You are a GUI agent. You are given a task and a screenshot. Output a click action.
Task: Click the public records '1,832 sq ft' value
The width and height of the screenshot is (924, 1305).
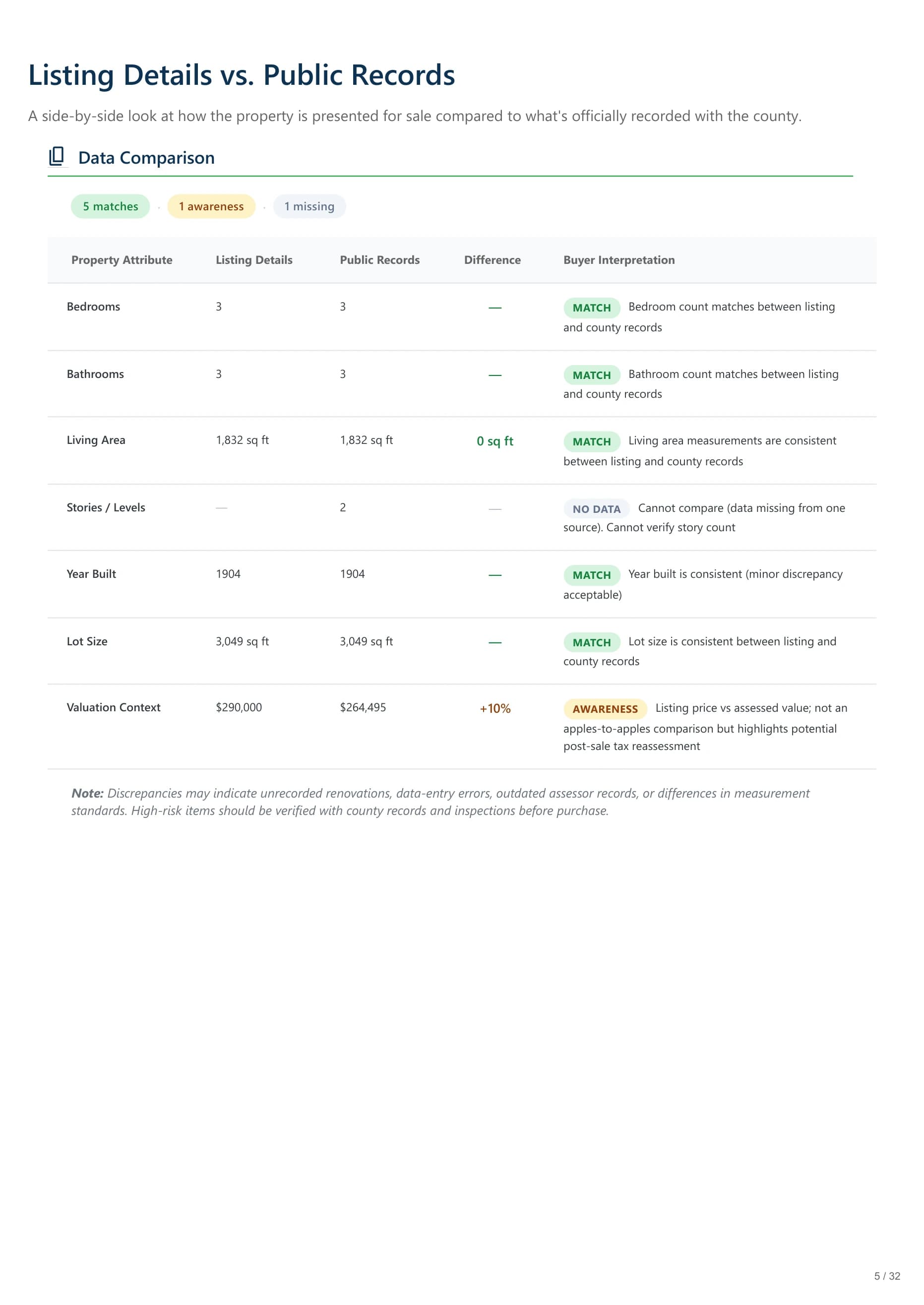[367, 440]
